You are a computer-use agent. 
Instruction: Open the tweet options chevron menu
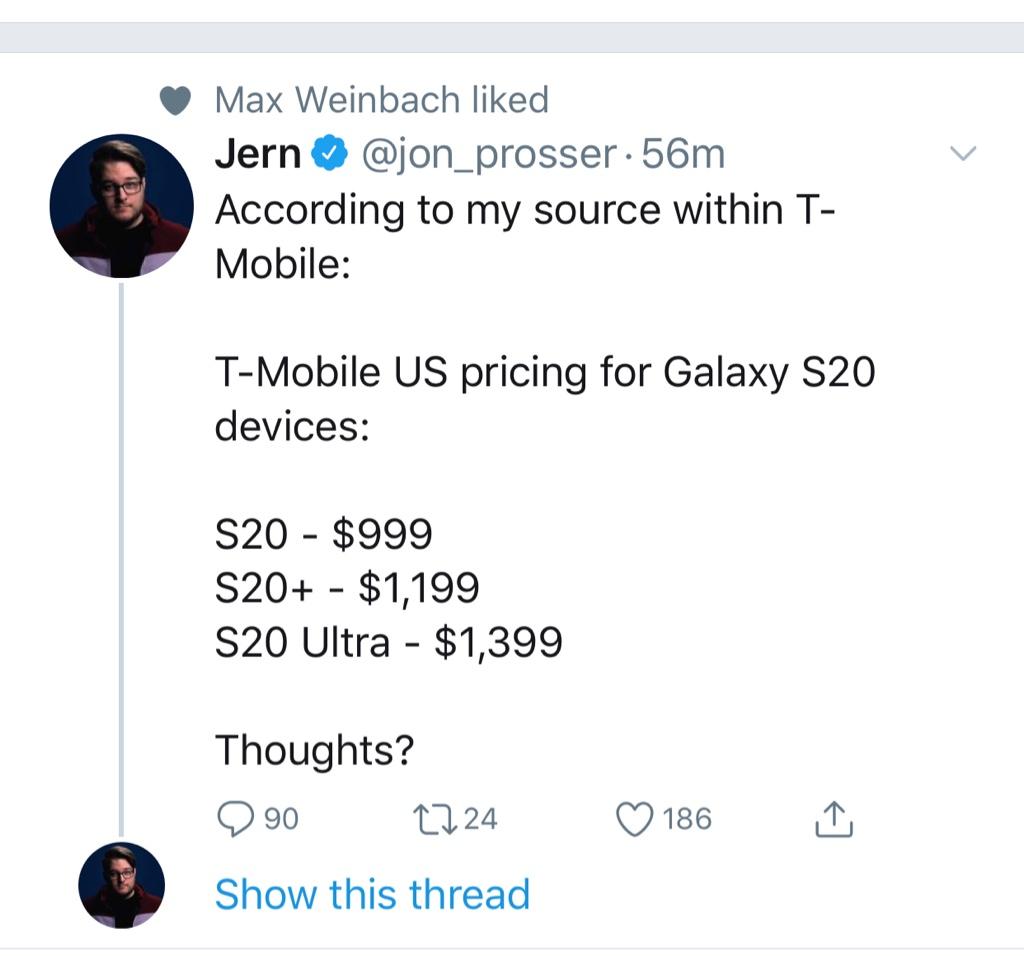pyautogui.click(x=963, y=154)
